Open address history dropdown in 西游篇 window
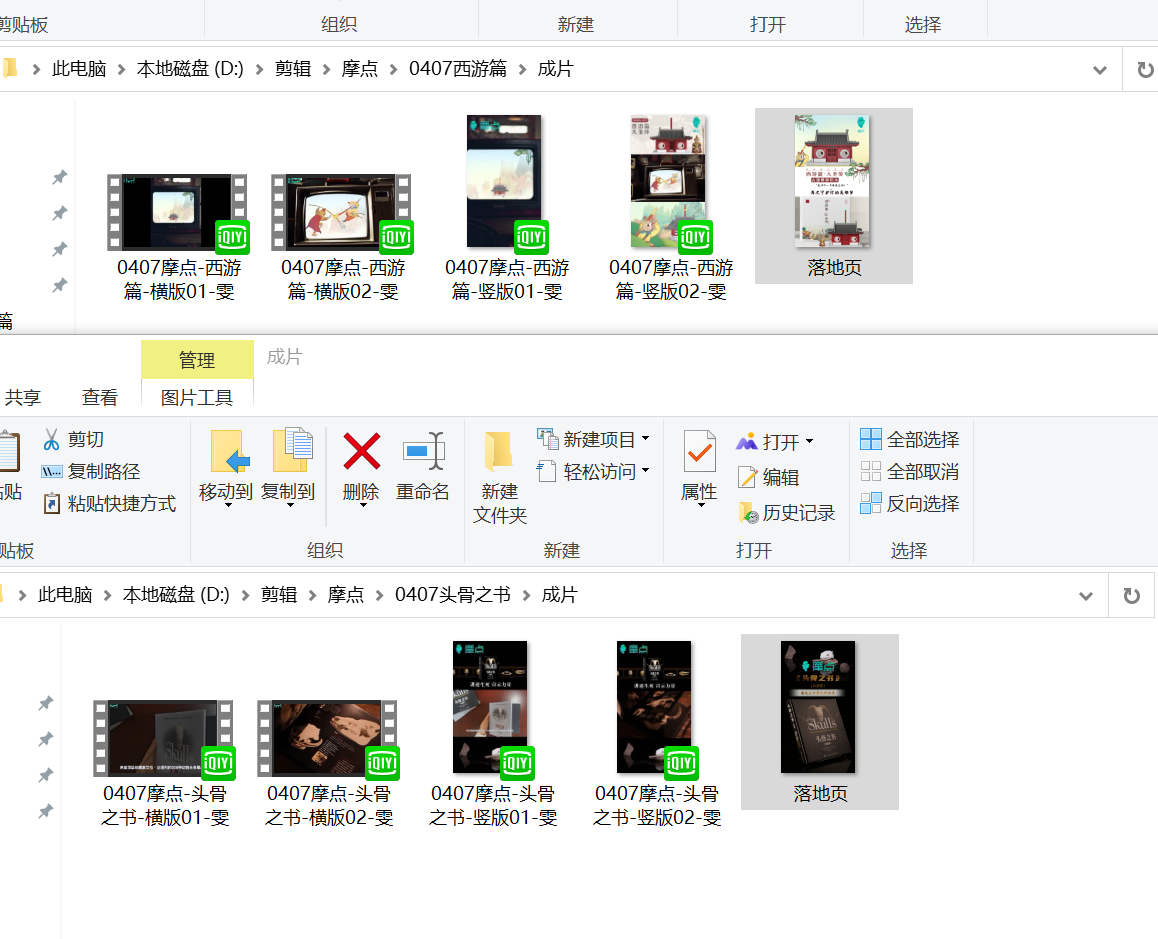 point(1100,70)
